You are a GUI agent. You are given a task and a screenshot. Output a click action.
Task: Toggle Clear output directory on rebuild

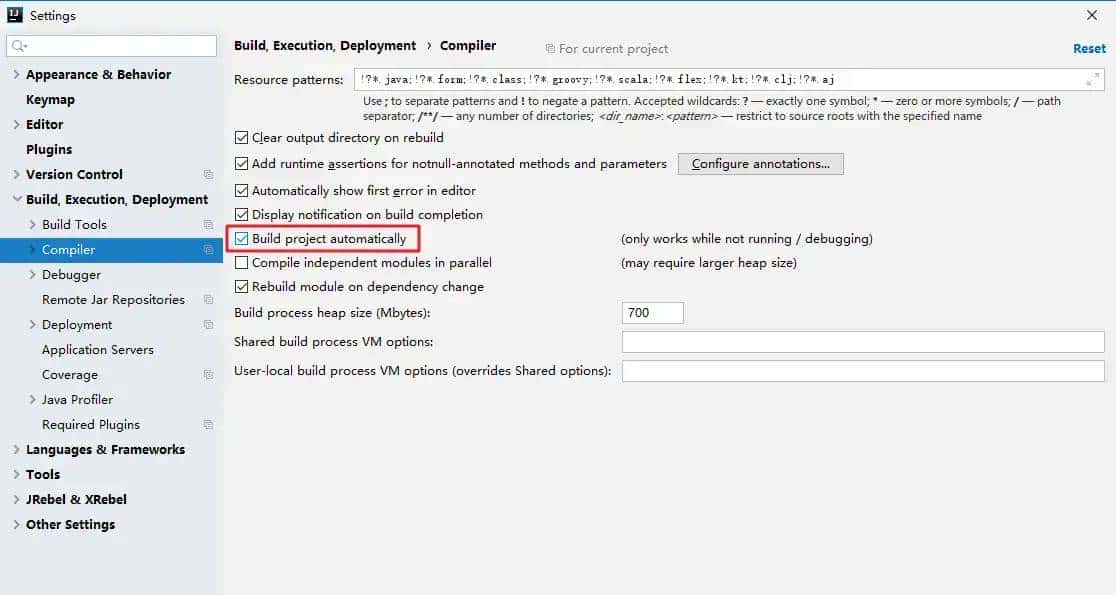pos(241,137)
